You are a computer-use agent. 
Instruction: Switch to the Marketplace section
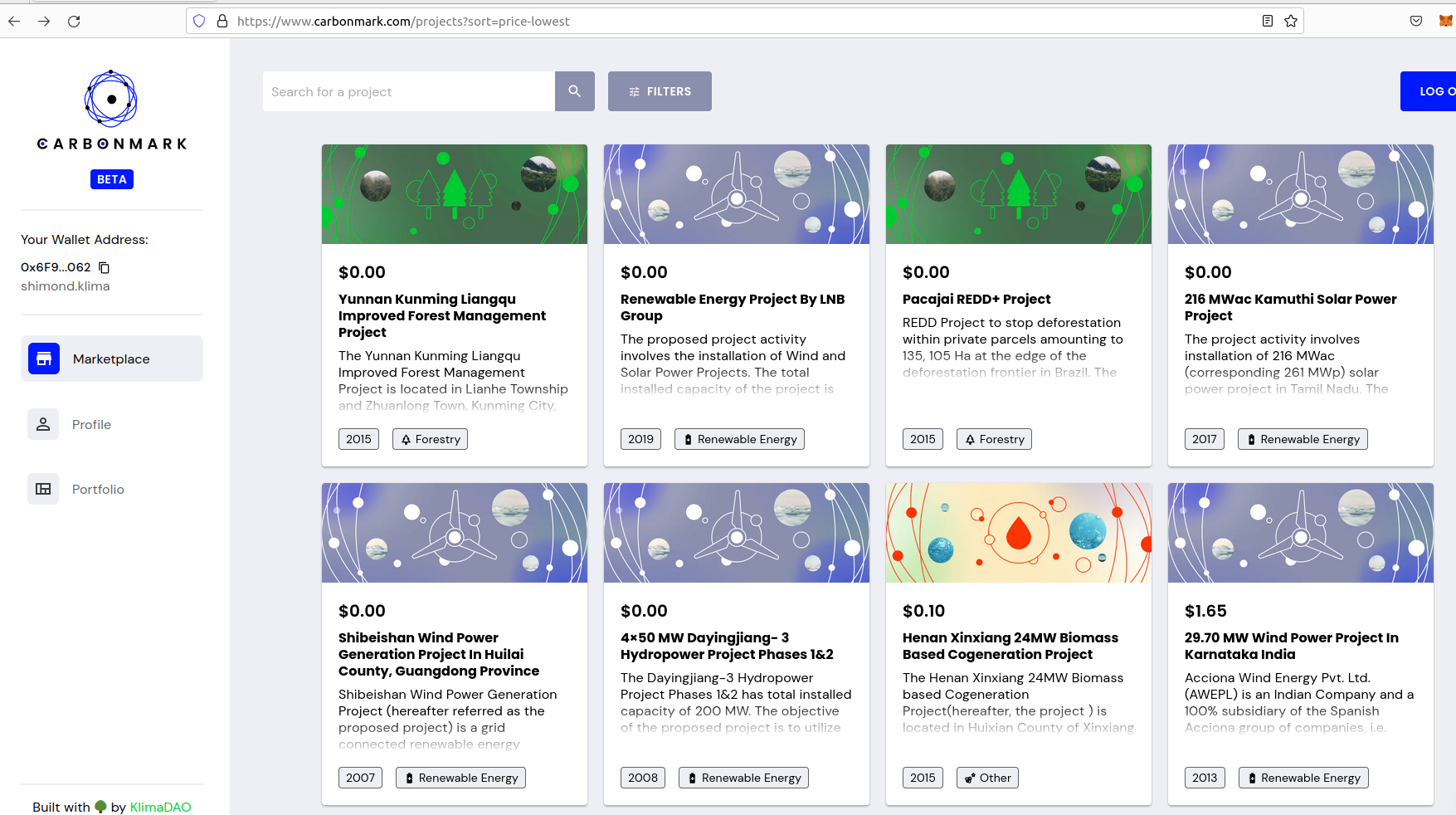click(x=110, y=359)
